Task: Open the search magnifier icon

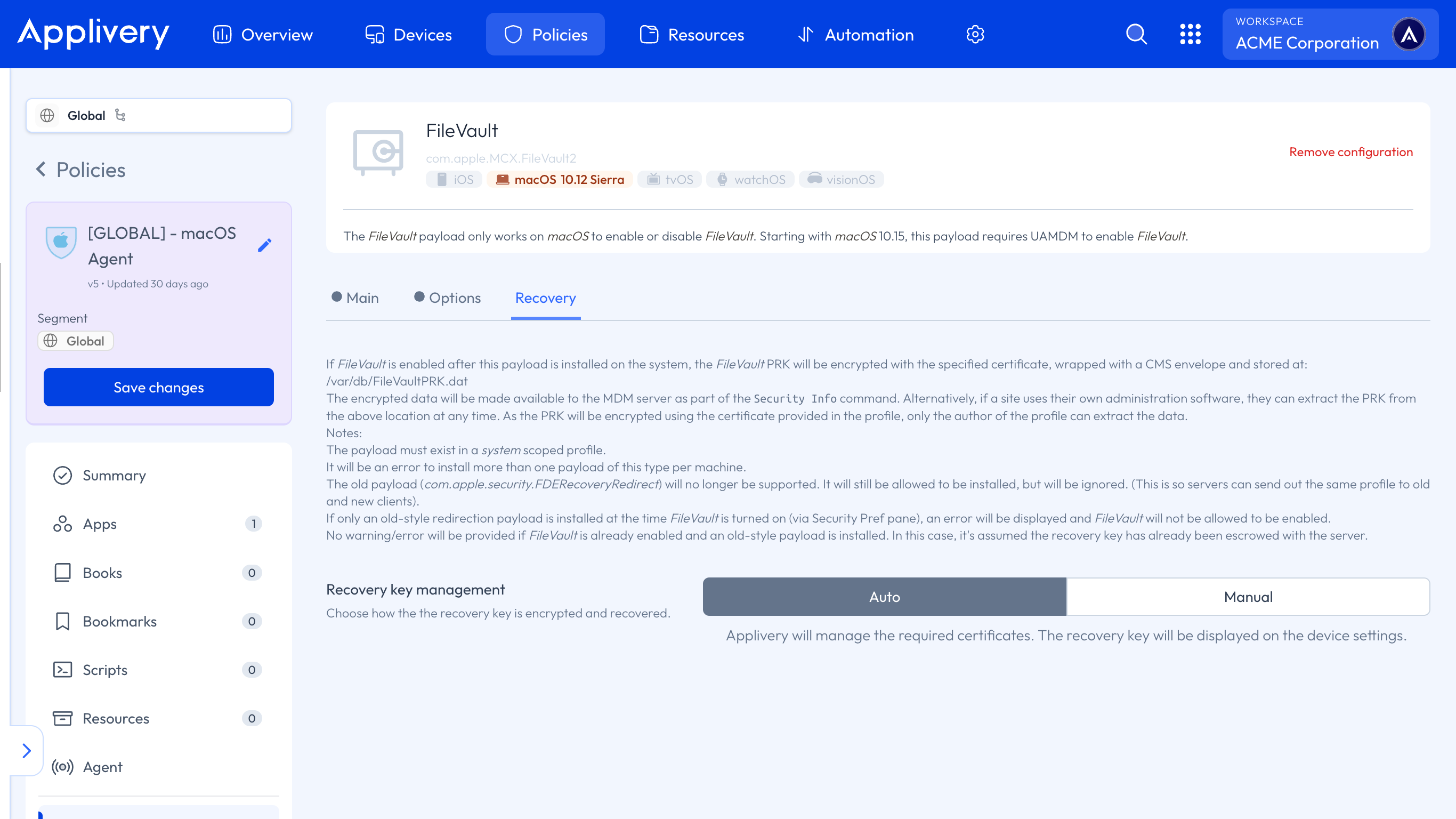Action: tap(1136, 34)
